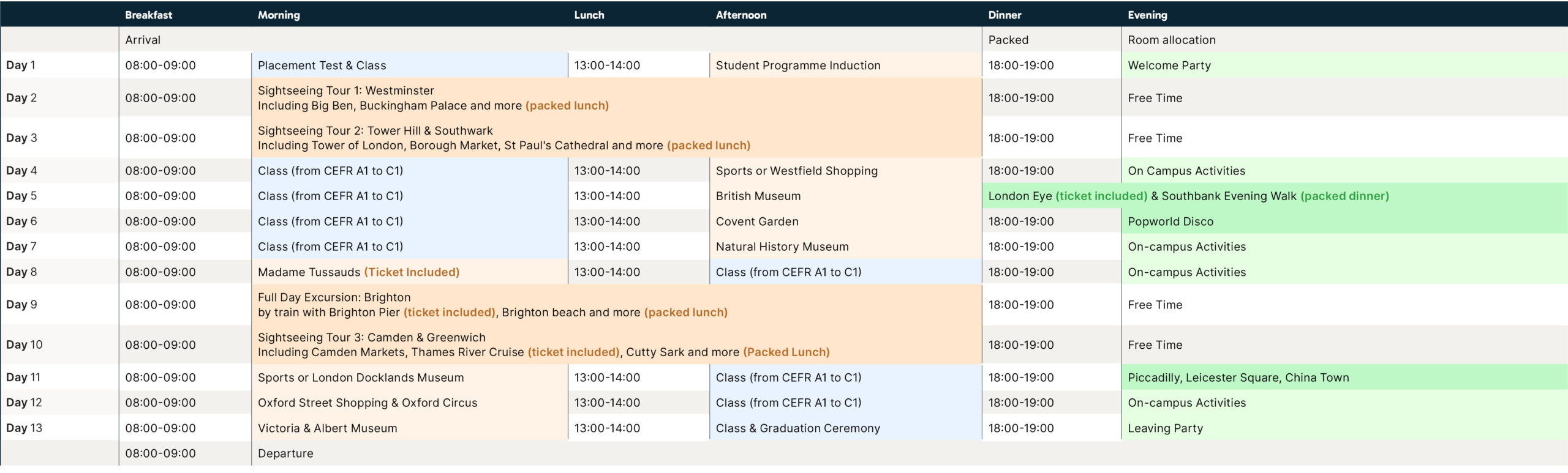Select Piccadilly, Leicester Square, China Town cell
The width and height of the screenshot is (1568, 473).
[x=1238, y=378]
